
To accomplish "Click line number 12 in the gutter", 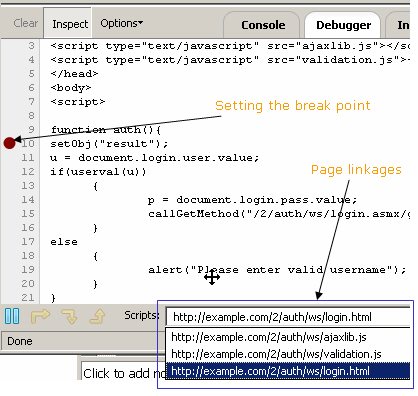I will coord(28,171).
